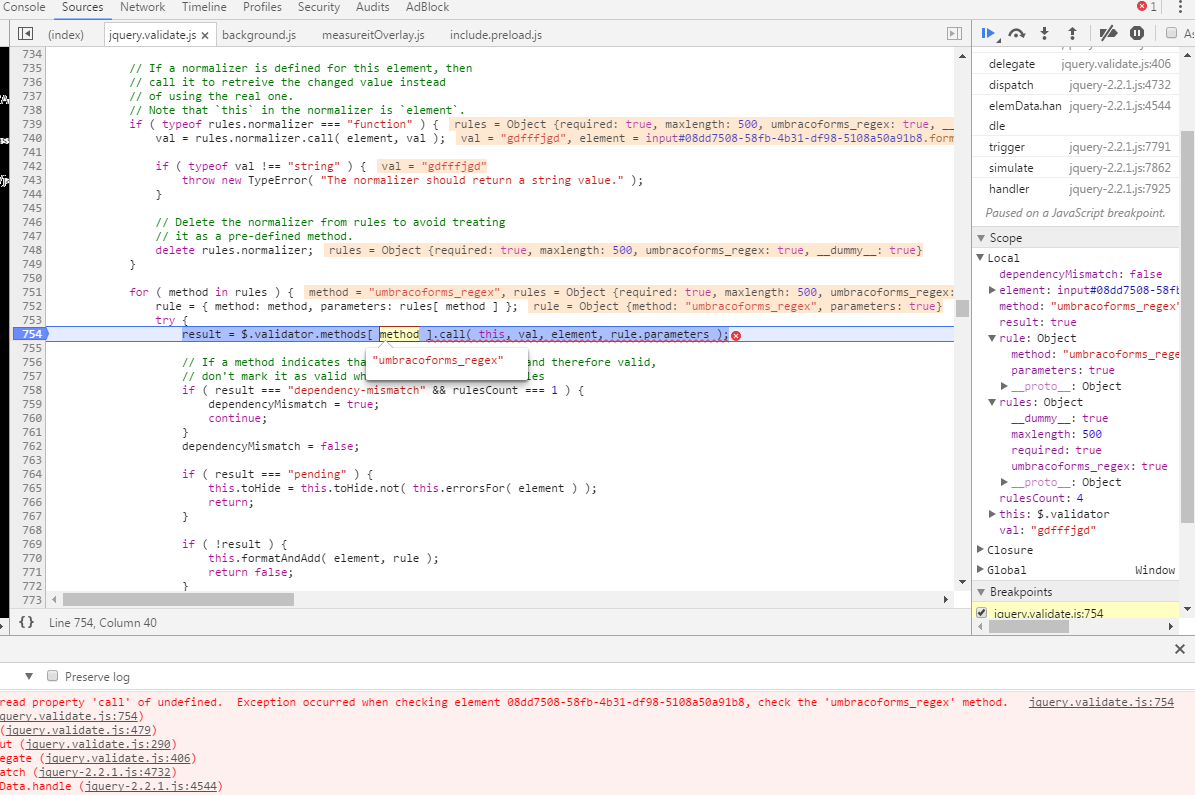Switch to the (index) file tab
This screenshot has height=795, width=1195.
66,35
